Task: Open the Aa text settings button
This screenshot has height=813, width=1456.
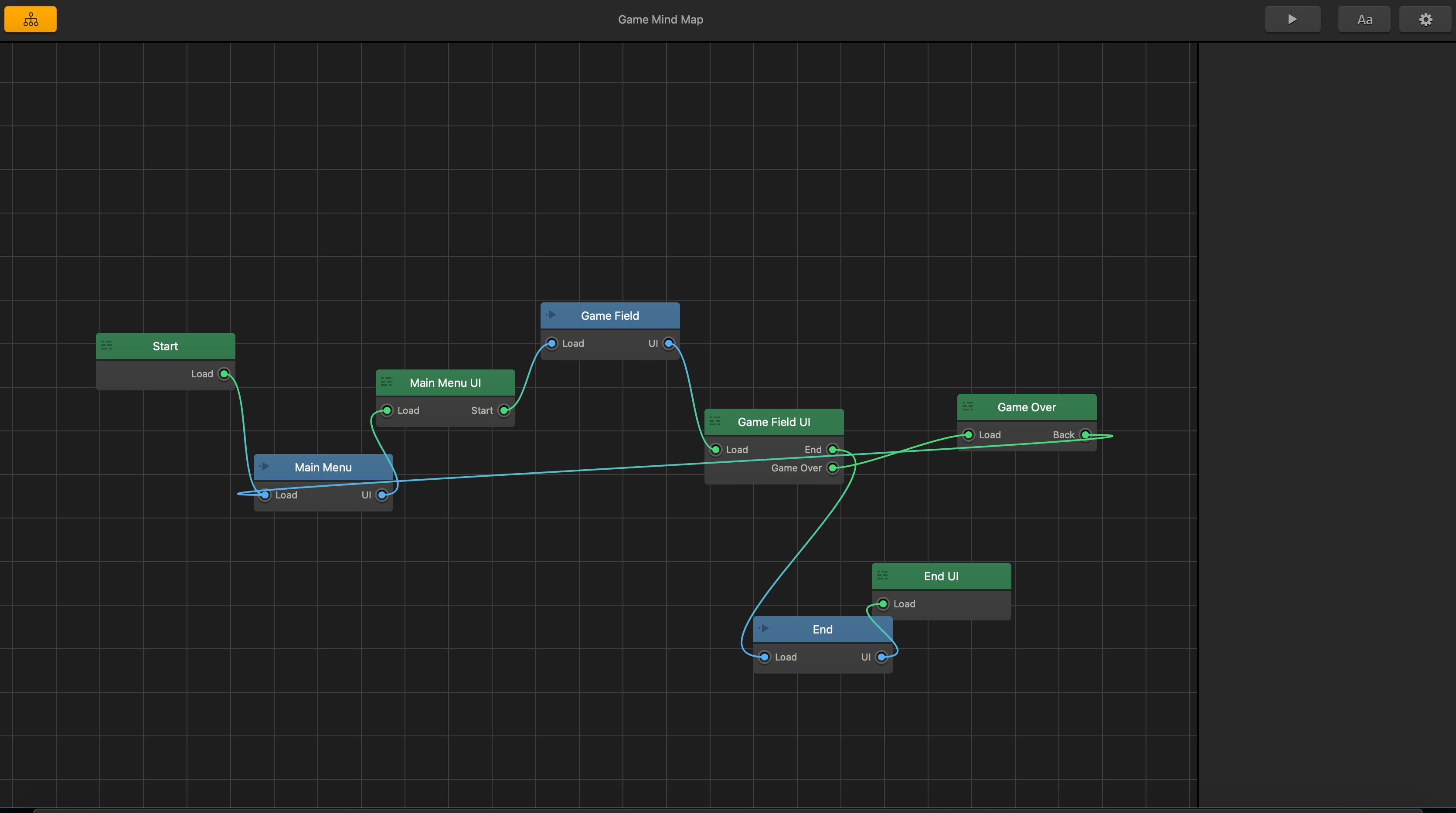Action: coord(1364,20)
